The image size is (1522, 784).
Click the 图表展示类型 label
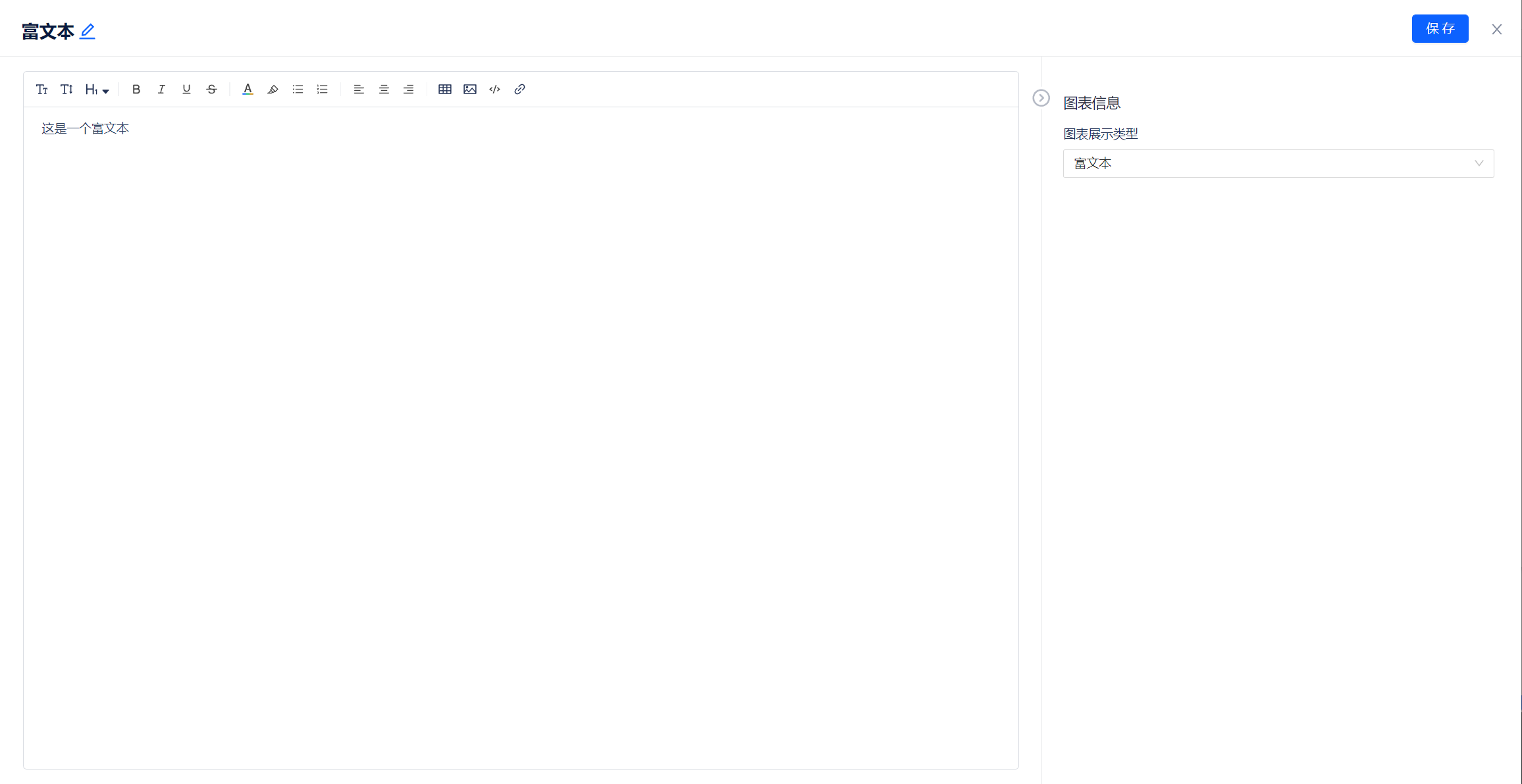(x=1101, y=134)
